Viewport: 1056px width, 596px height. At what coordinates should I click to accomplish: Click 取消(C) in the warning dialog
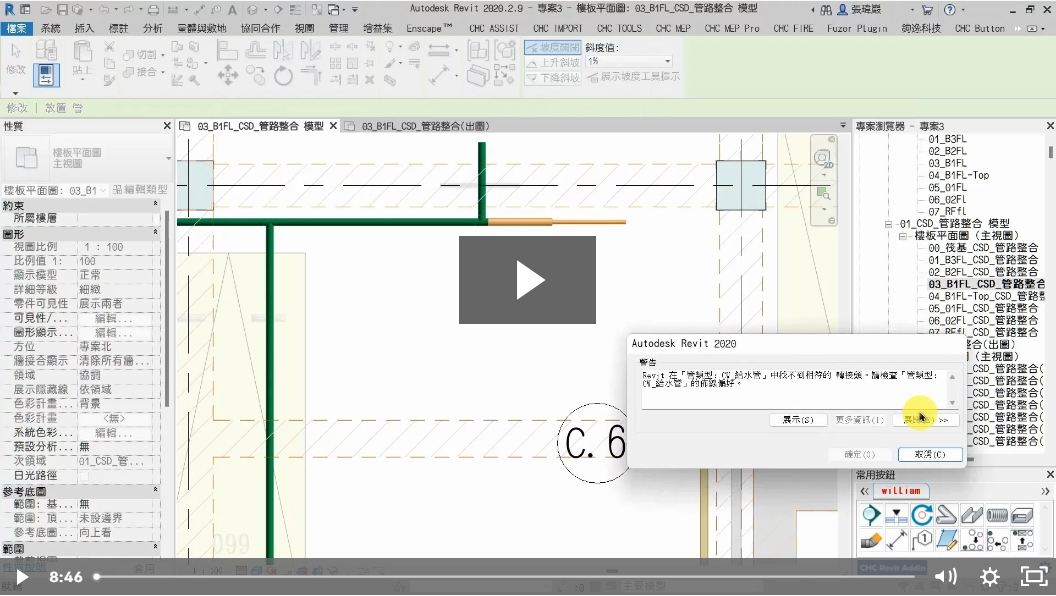(x=930, y=455)
